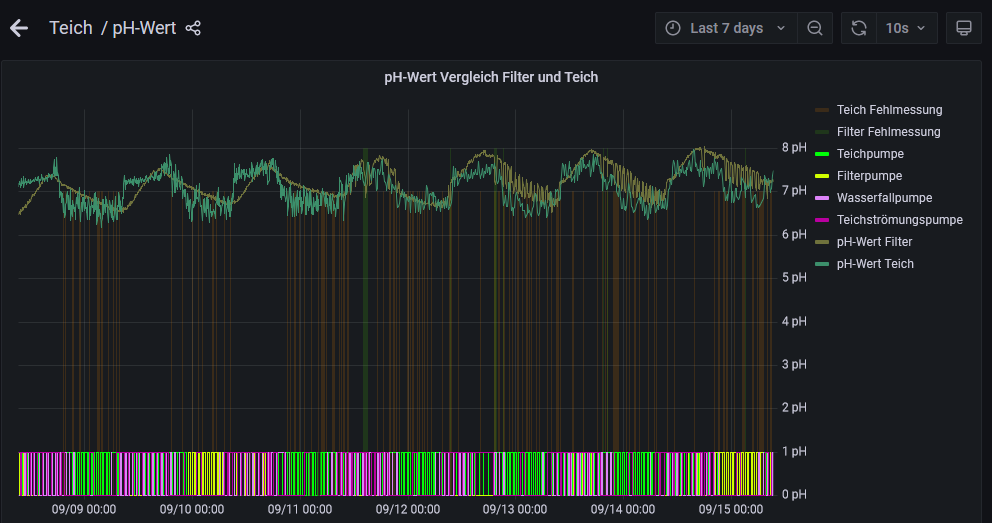992x523 pixels.
Task: Open the panel title menu pH-Wert Vergleich
Action: click(491, 77)
